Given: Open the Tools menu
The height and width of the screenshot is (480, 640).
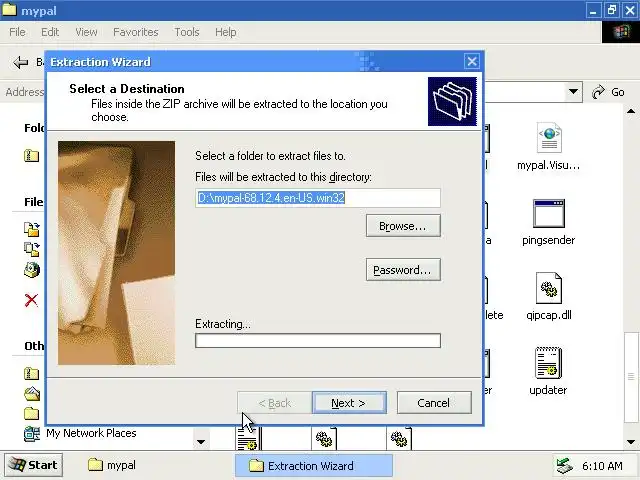Looking at the screenshot, I should [187, 32].
